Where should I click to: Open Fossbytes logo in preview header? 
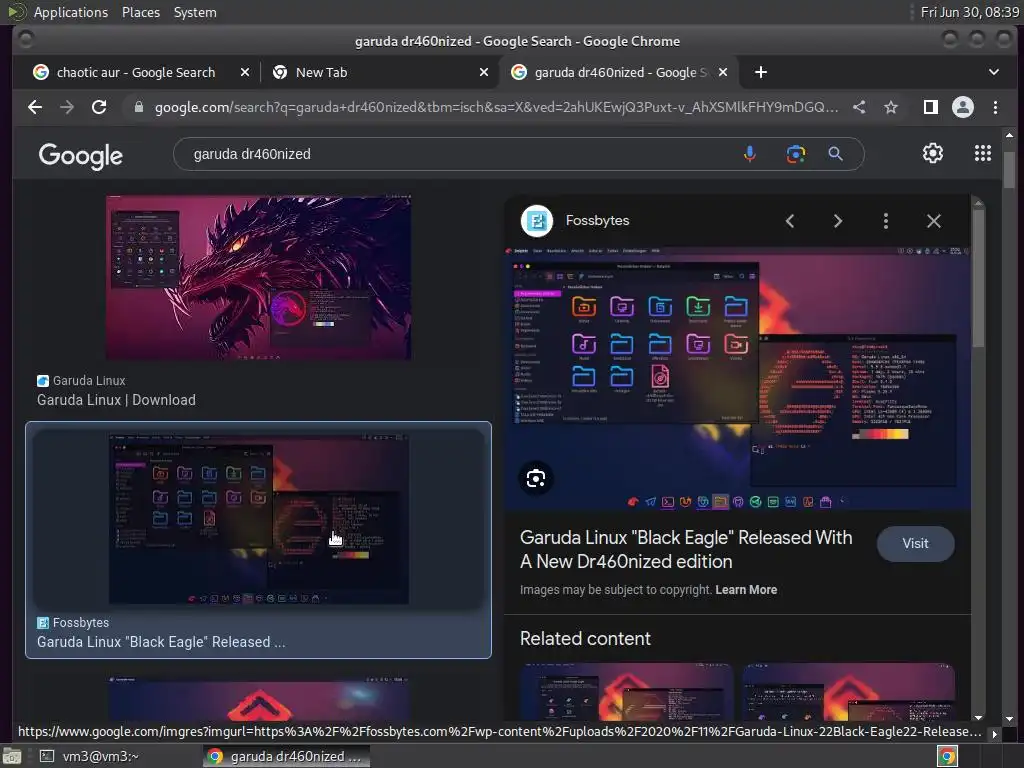(x=537, y=221)
